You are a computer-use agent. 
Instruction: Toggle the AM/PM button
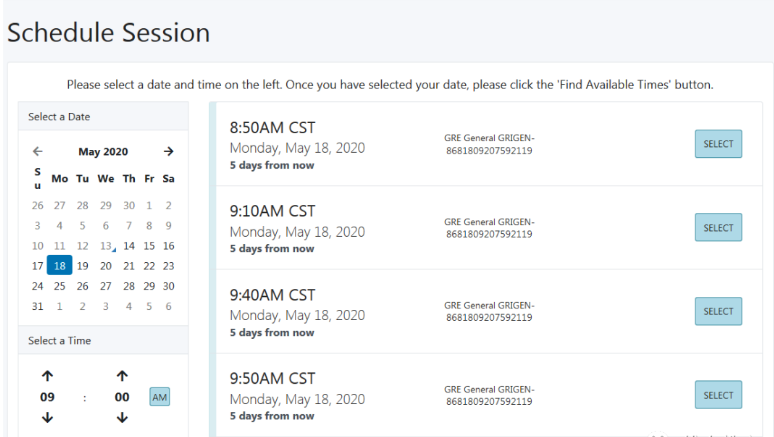tap(159, 397)
